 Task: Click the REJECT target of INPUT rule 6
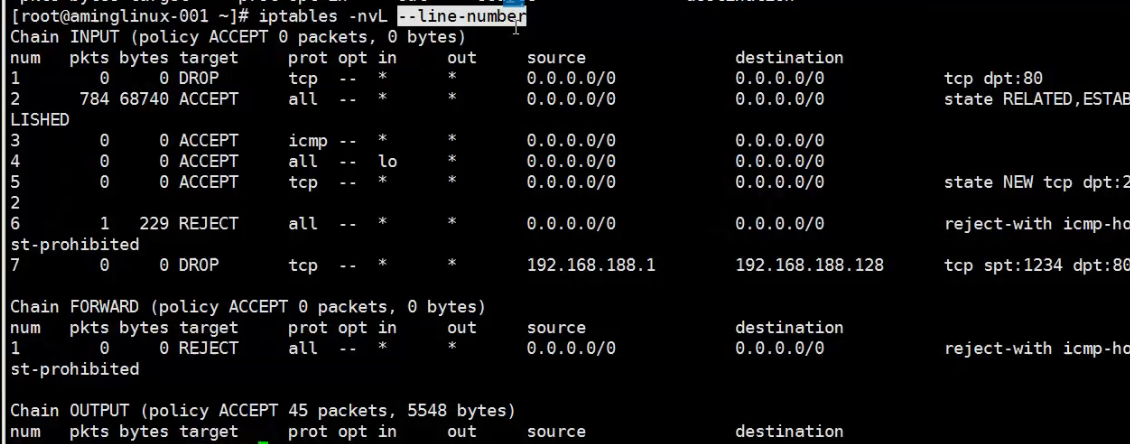click(x=209, y=223)
